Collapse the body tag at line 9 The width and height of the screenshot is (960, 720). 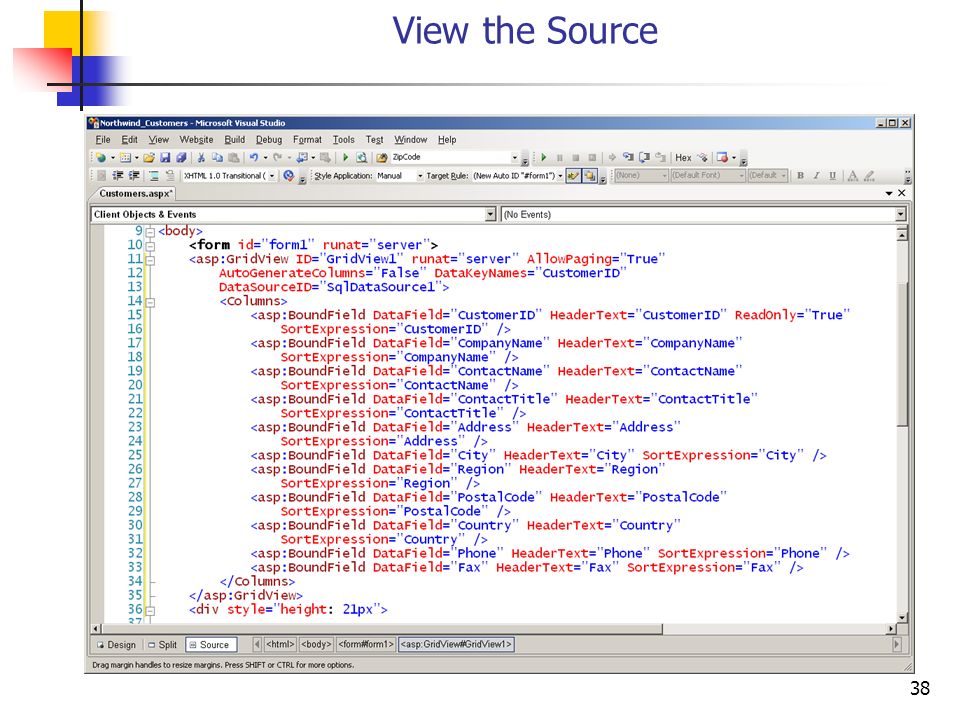click(x=150, y=232)
